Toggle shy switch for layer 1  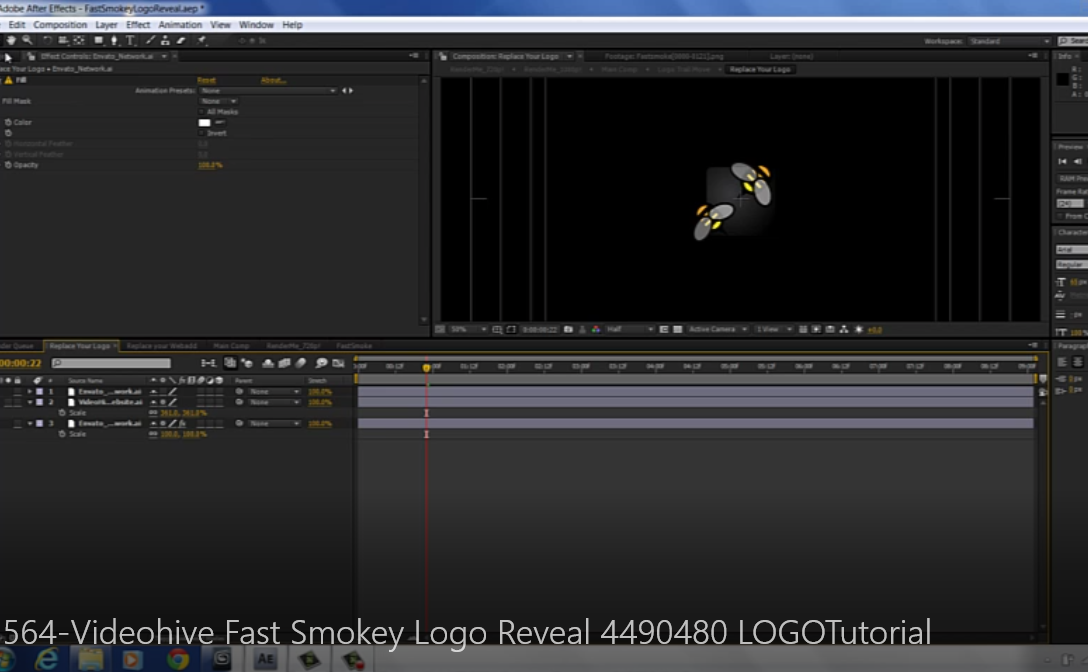tap(153, 392)
